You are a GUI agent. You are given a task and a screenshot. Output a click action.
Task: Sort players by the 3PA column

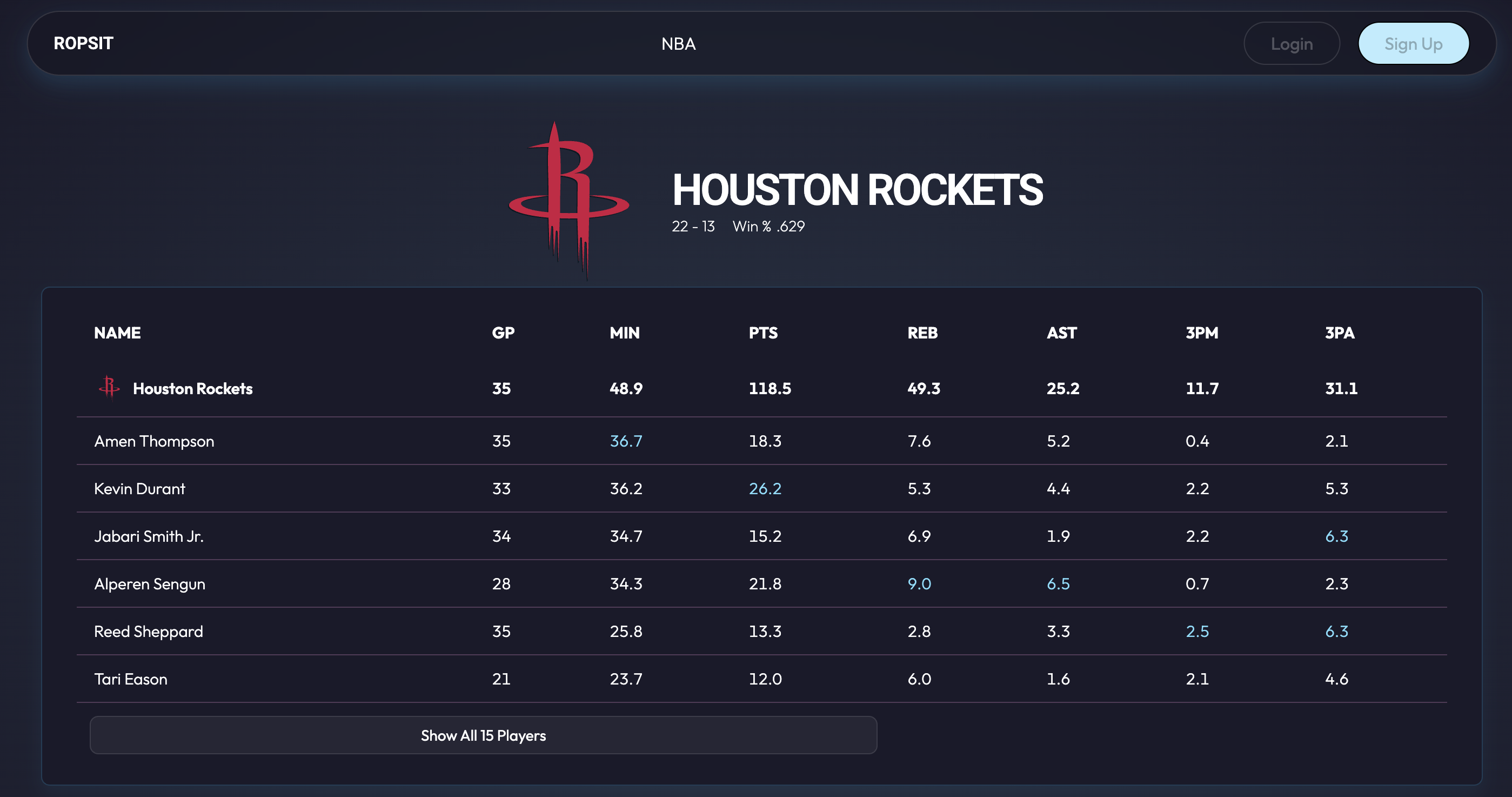[1340, 333]
